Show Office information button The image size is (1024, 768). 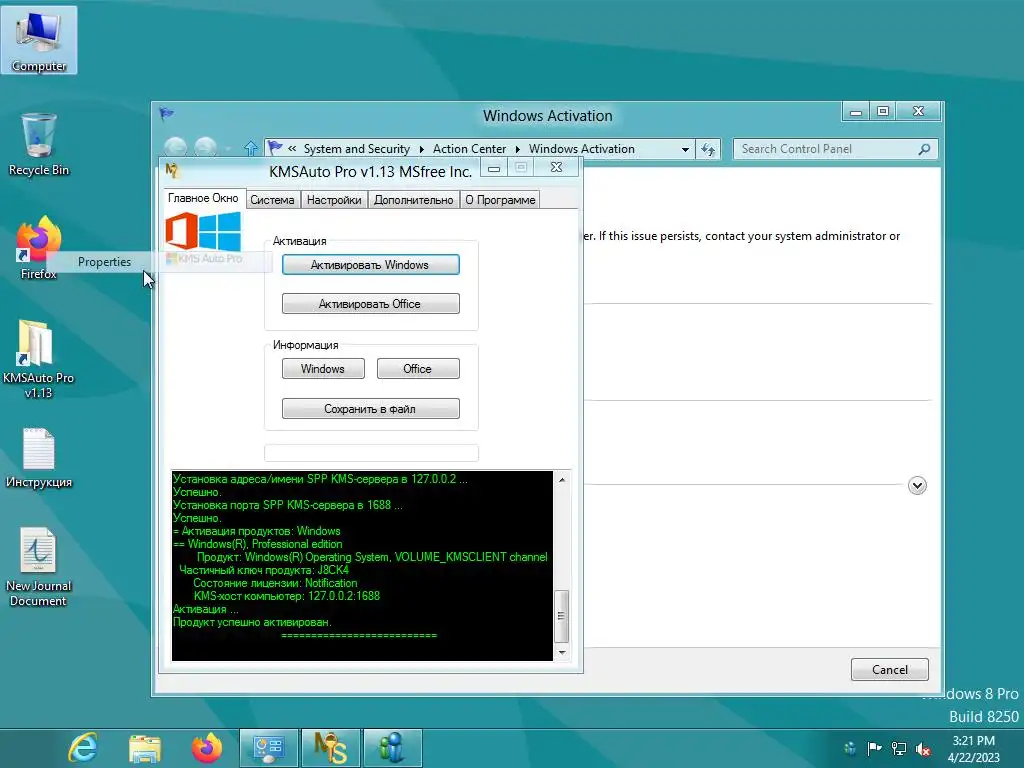point(418,369)
